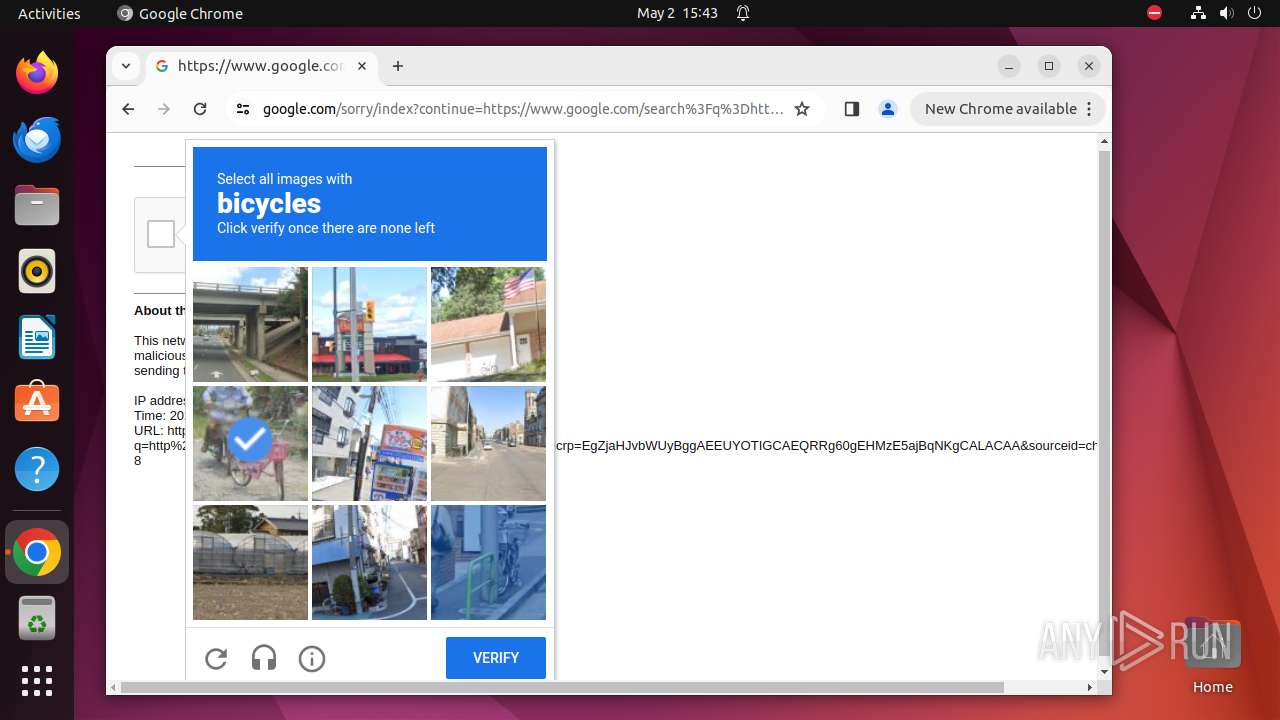Viewport: 1280px width, 720px height.
Task: Open Google Chrome app menu in top bar
Action: 180,13
